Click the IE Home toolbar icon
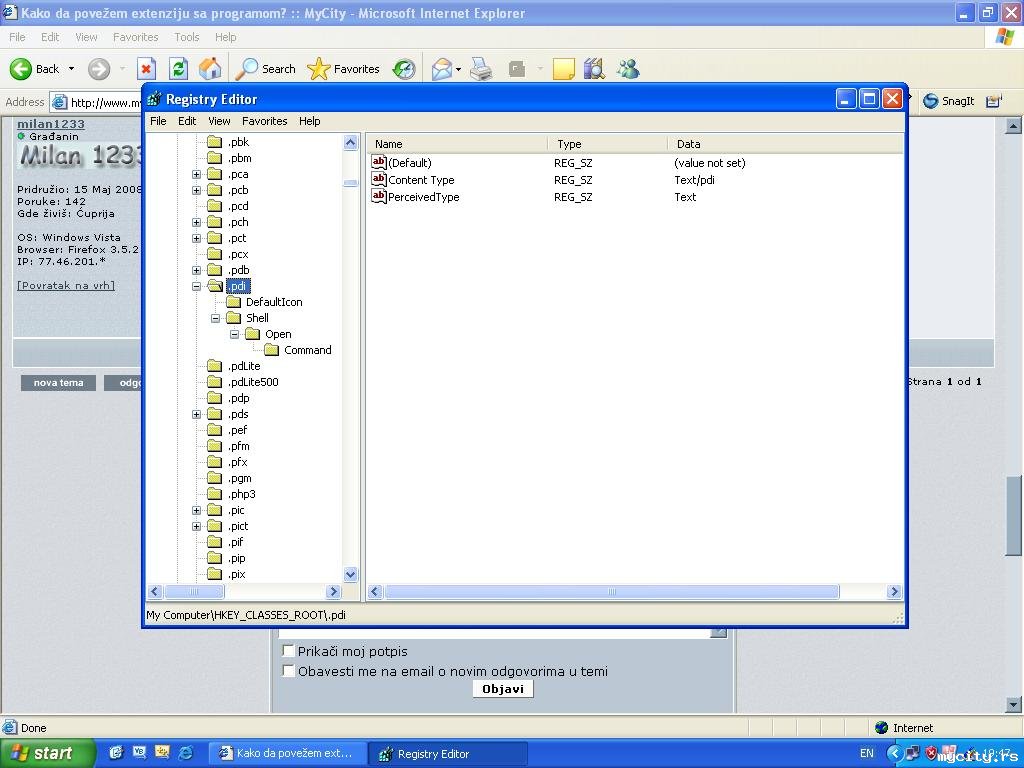The width and height of the screenshot is (1024, 768). pos(210,69)
